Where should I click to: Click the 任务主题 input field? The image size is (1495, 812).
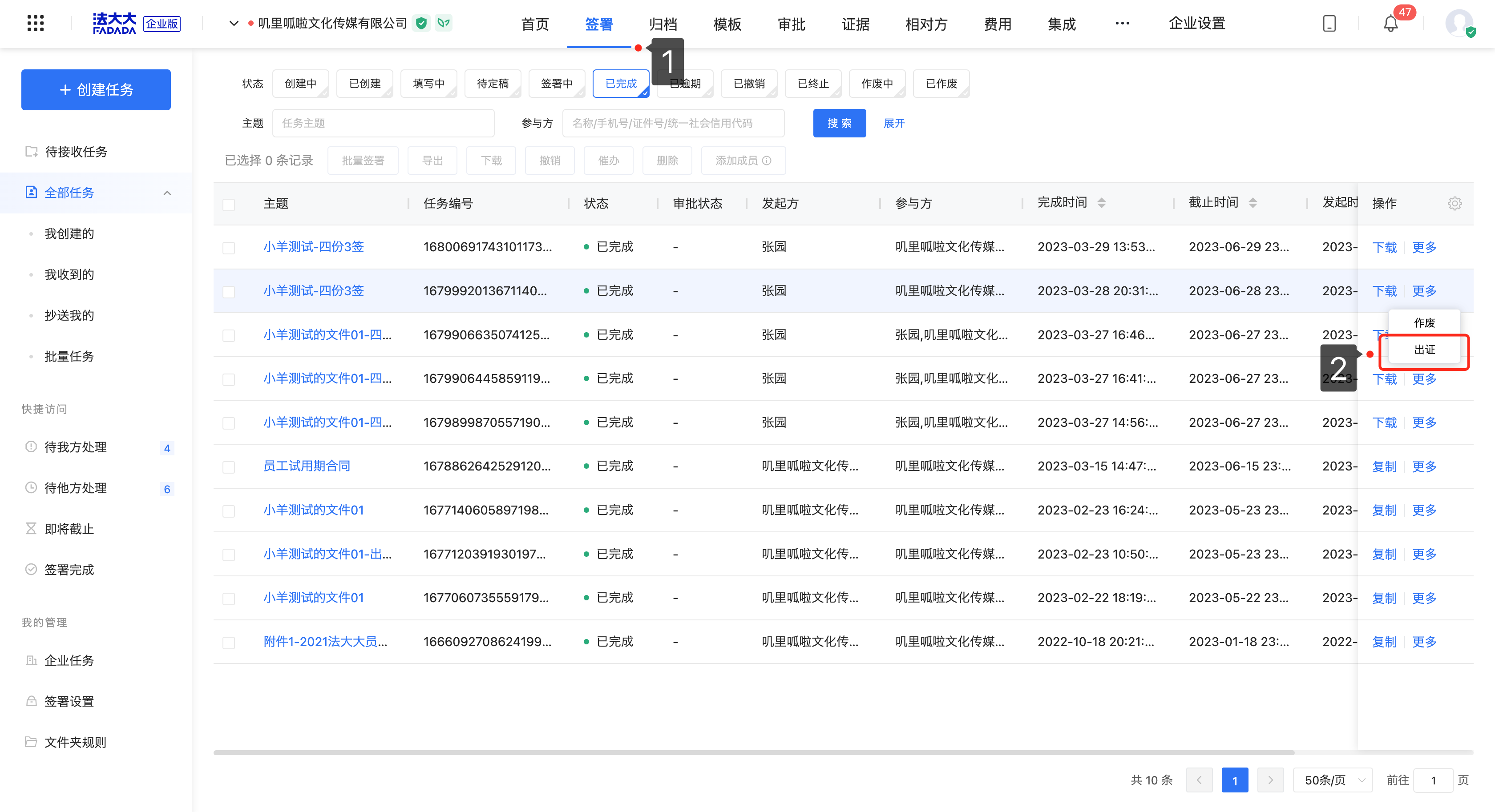(383, 123)
